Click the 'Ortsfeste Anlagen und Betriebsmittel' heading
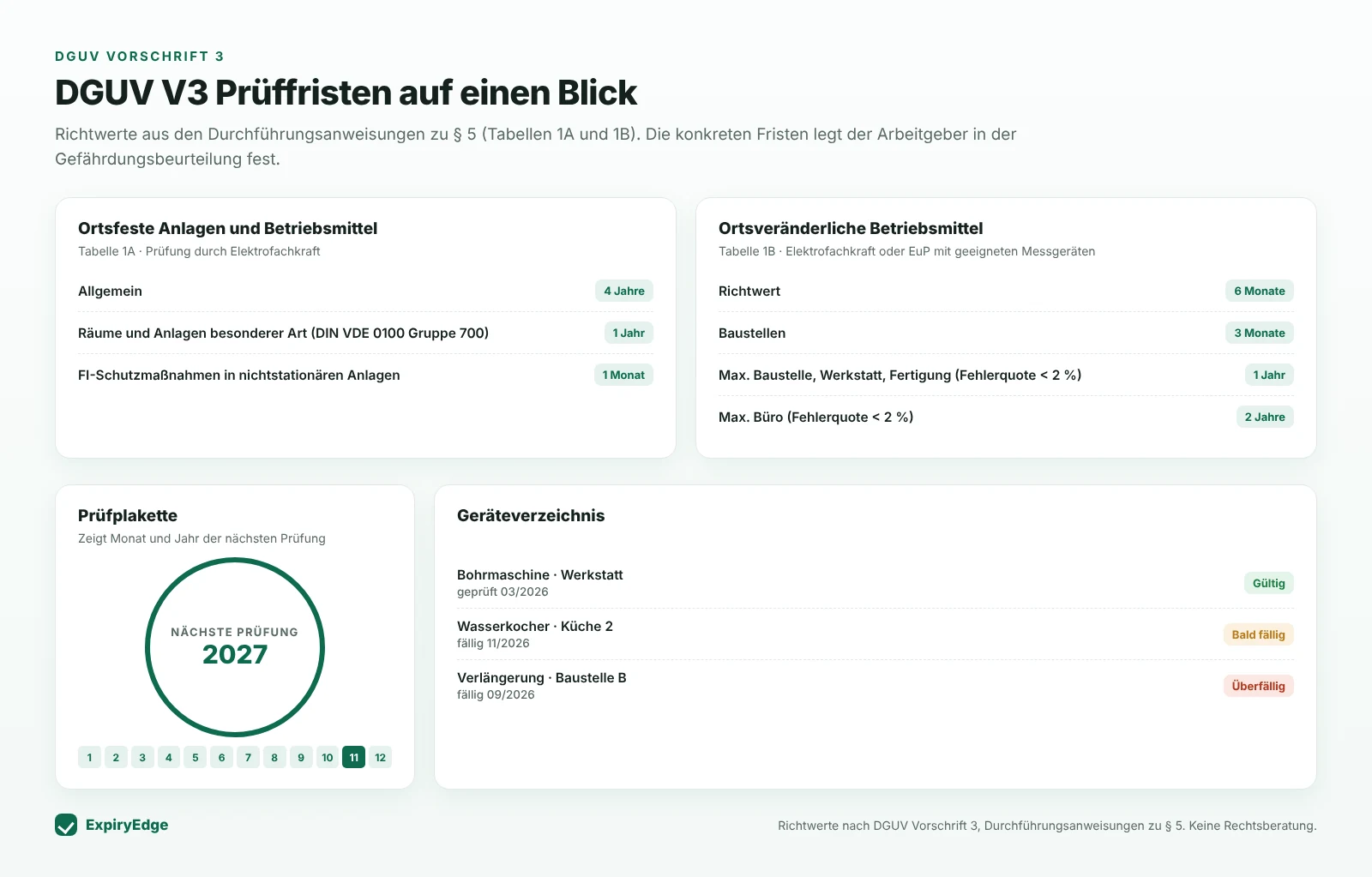This screenshot has height=877, width=1372. click(x=227, y=228)
